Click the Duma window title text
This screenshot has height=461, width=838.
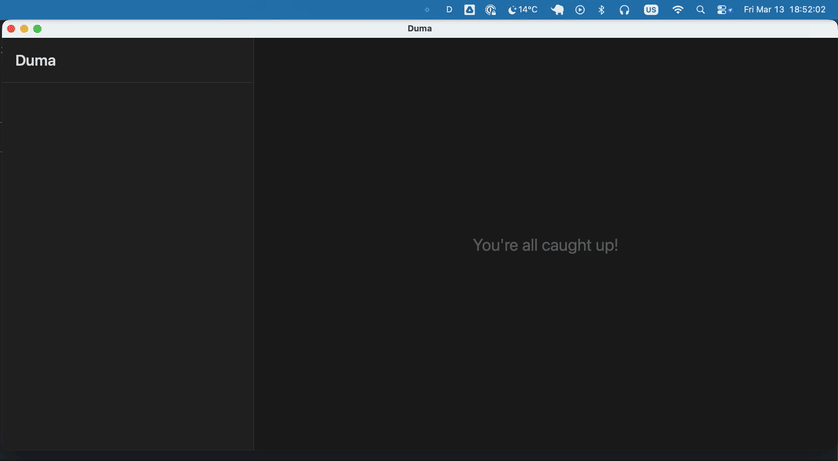pyautogui.click(x=420, y=28)
